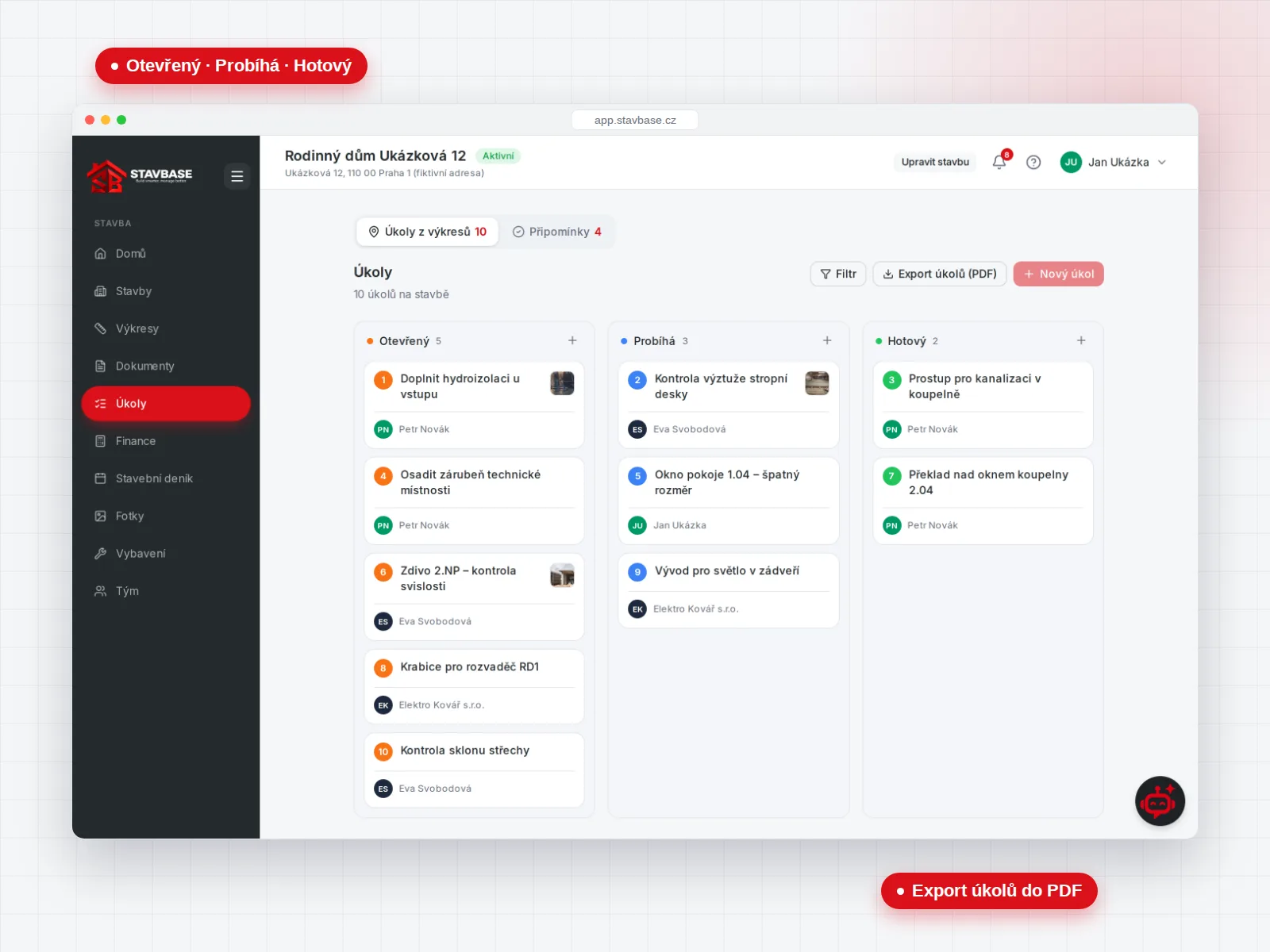Open the notifications bell
The height and width of the screenshot is (952, 1270).
coord(999,162)
